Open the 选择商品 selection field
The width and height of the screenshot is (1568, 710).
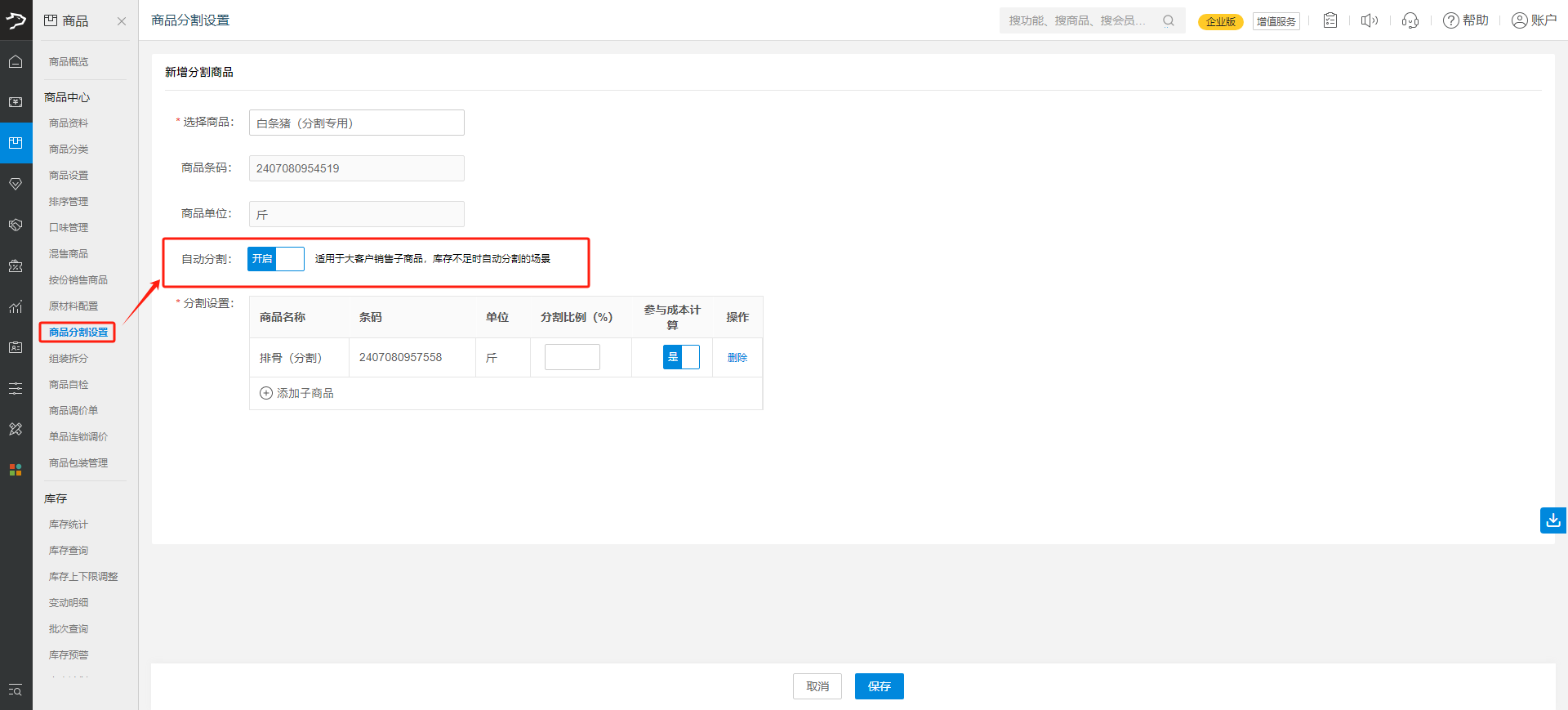pos(356,123)
